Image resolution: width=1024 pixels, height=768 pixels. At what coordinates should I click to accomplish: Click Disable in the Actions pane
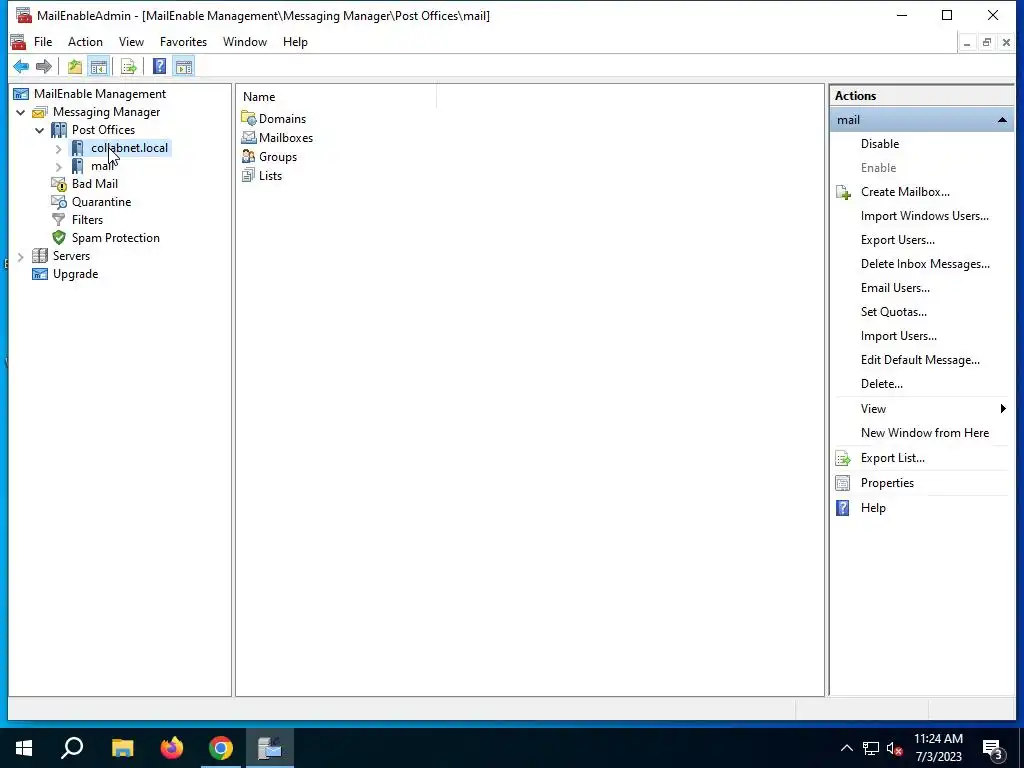pyautogui.click(x=880, y=144)
